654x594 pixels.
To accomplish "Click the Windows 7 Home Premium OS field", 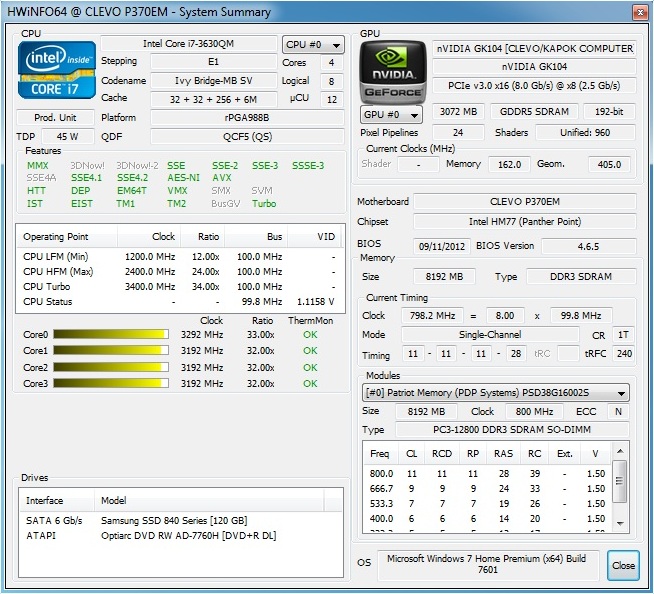I will (488, 565).
